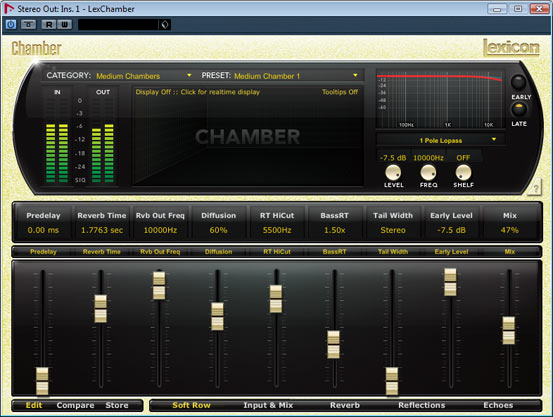553x417 pixels.
Task: Click the BassRT fader handle
Action: coord(334,344)
